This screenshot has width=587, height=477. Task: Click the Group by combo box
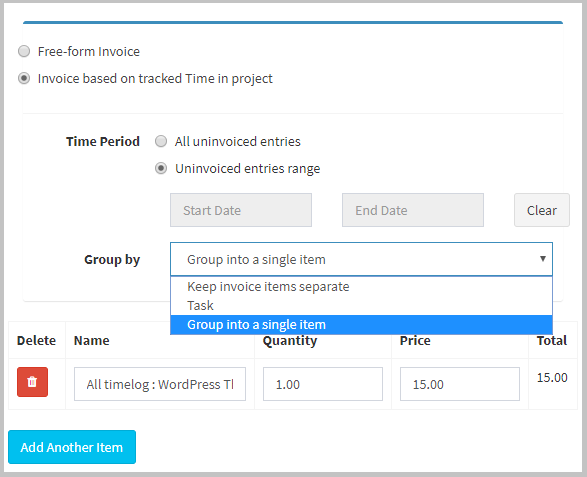pos(361,259)
